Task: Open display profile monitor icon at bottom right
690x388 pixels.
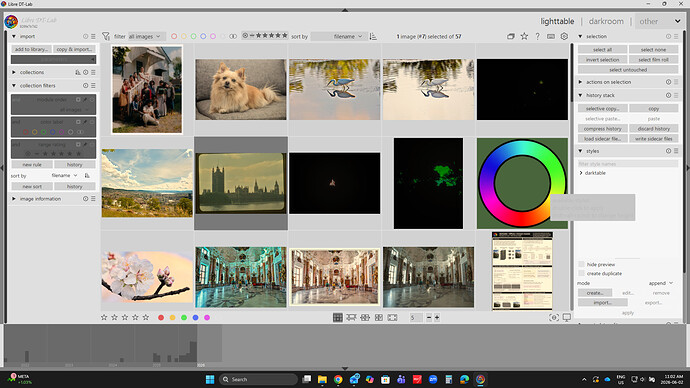Action: 567,317
